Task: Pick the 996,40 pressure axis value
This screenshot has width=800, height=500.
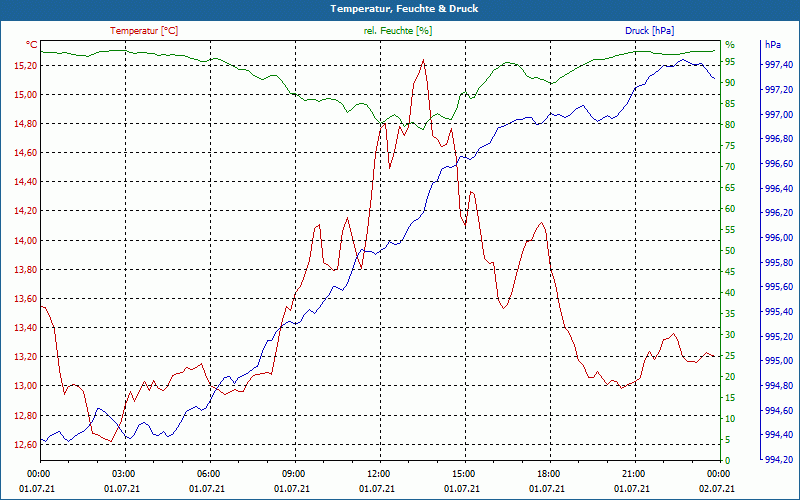Action: [x=780, y=188]
